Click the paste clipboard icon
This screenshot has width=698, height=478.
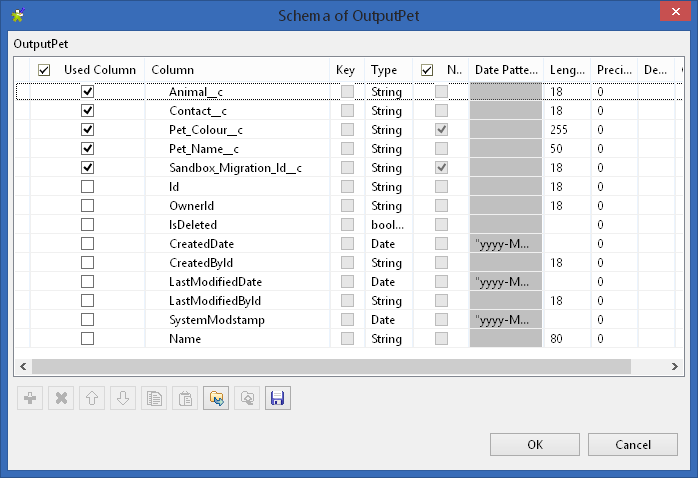[184, 398]
